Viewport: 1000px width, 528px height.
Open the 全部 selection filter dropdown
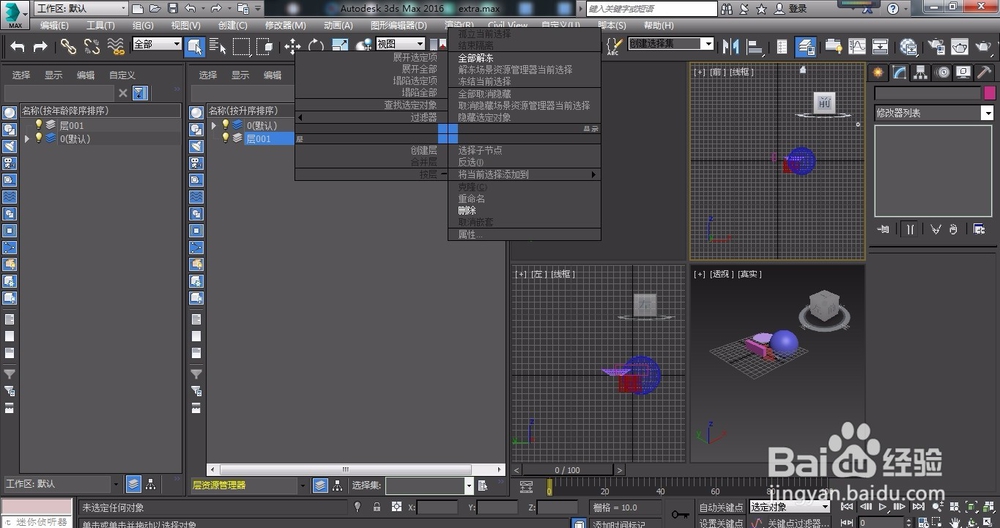coord(157,44)
